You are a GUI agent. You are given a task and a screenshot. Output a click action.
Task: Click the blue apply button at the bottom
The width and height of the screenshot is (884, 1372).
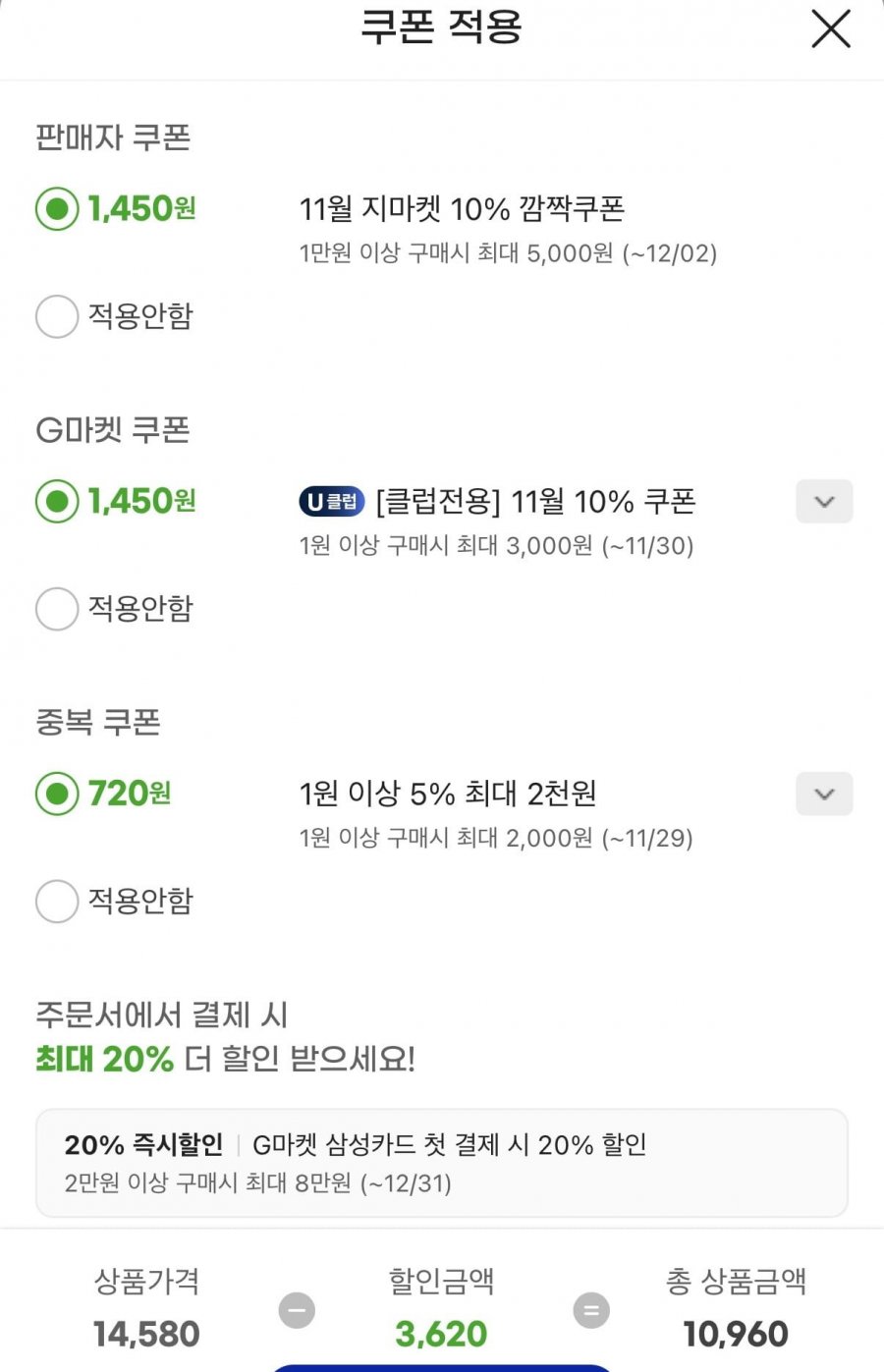click(x=442, y=1367)
